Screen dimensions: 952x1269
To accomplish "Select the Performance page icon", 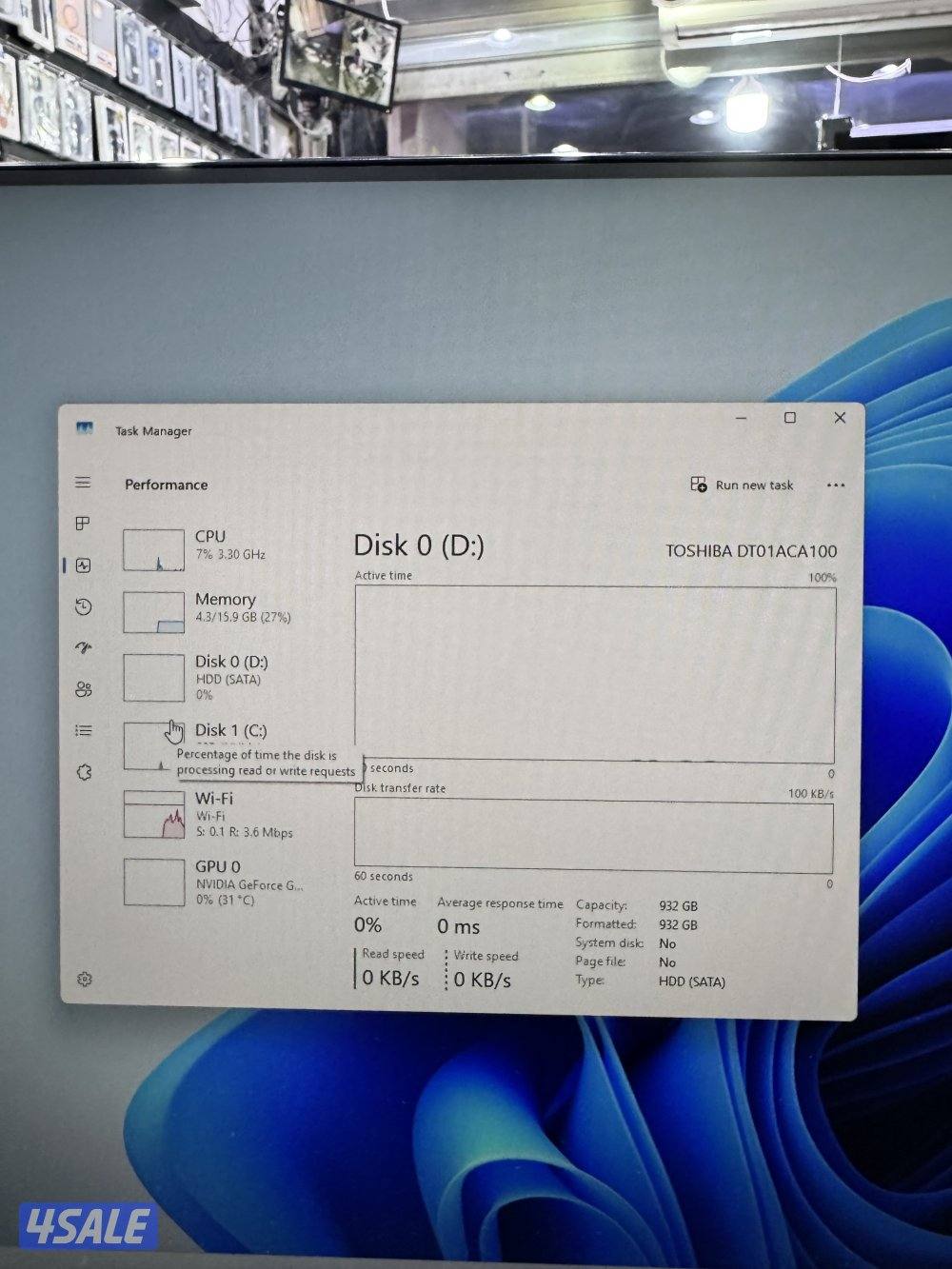I will [x=84, y=565].
